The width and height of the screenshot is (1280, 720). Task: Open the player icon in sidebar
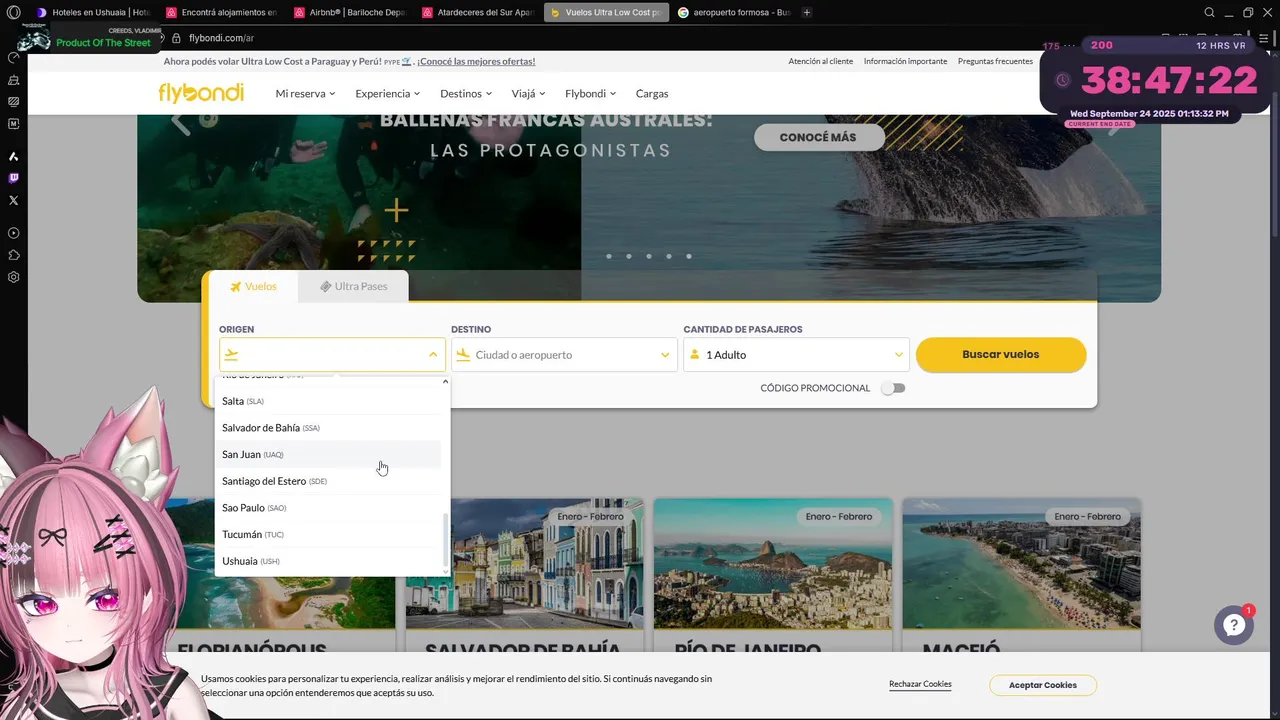(13, 233)
